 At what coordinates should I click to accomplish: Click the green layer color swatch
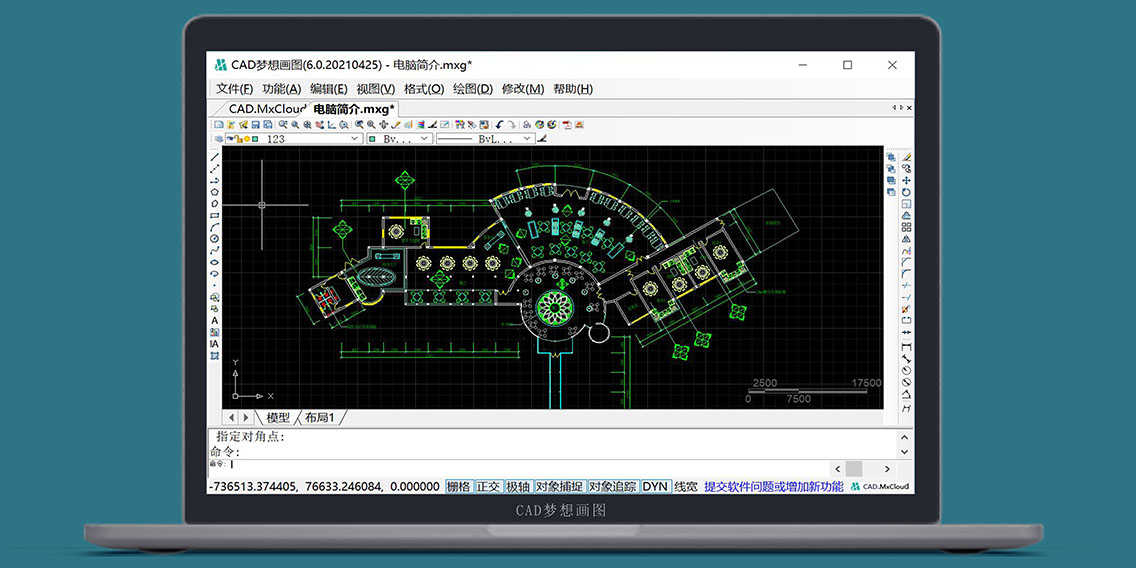(x=254, y=139)
